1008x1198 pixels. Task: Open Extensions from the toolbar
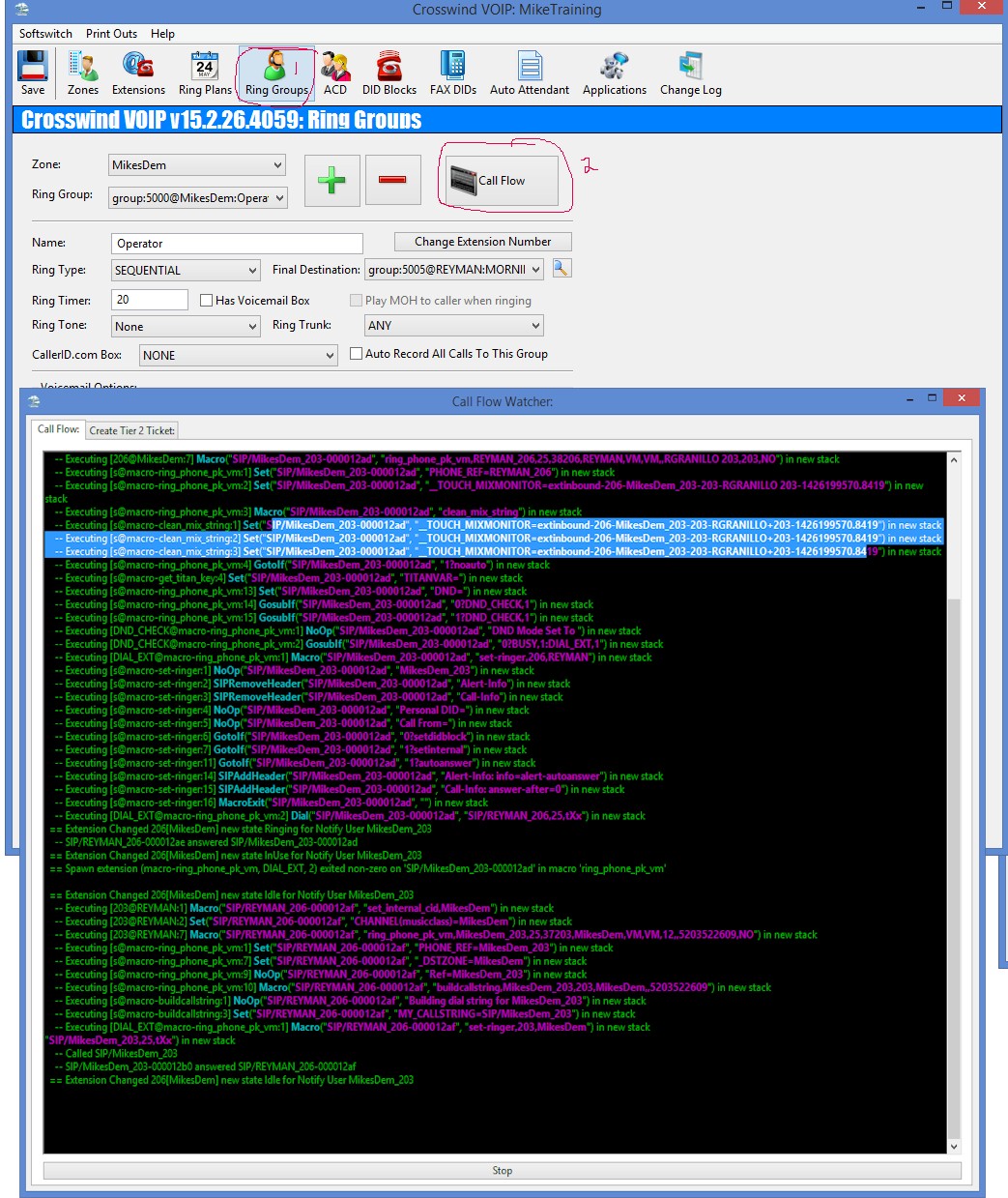(x=138, y=68)
